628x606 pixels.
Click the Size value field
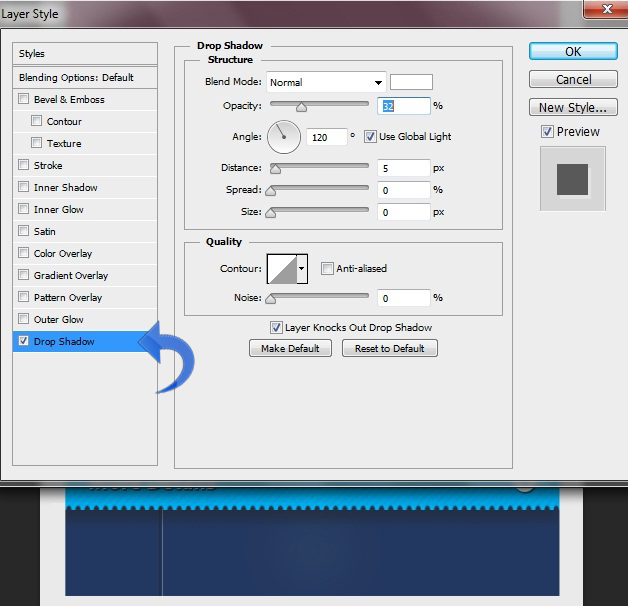pos(404,212)
